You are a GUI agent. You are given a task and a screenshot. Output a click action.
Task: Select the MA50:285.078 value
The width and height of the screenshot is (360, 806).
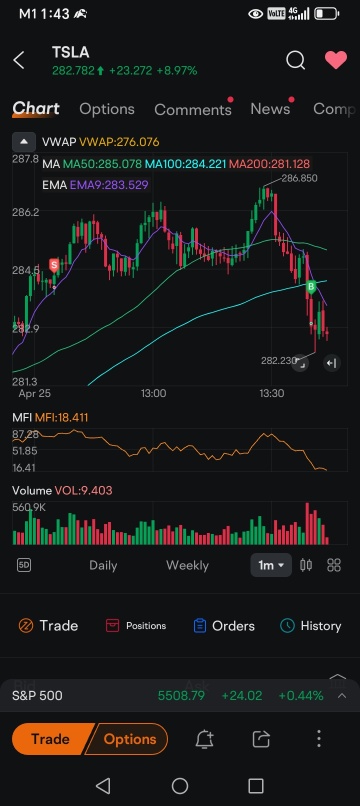coord(102,164)
